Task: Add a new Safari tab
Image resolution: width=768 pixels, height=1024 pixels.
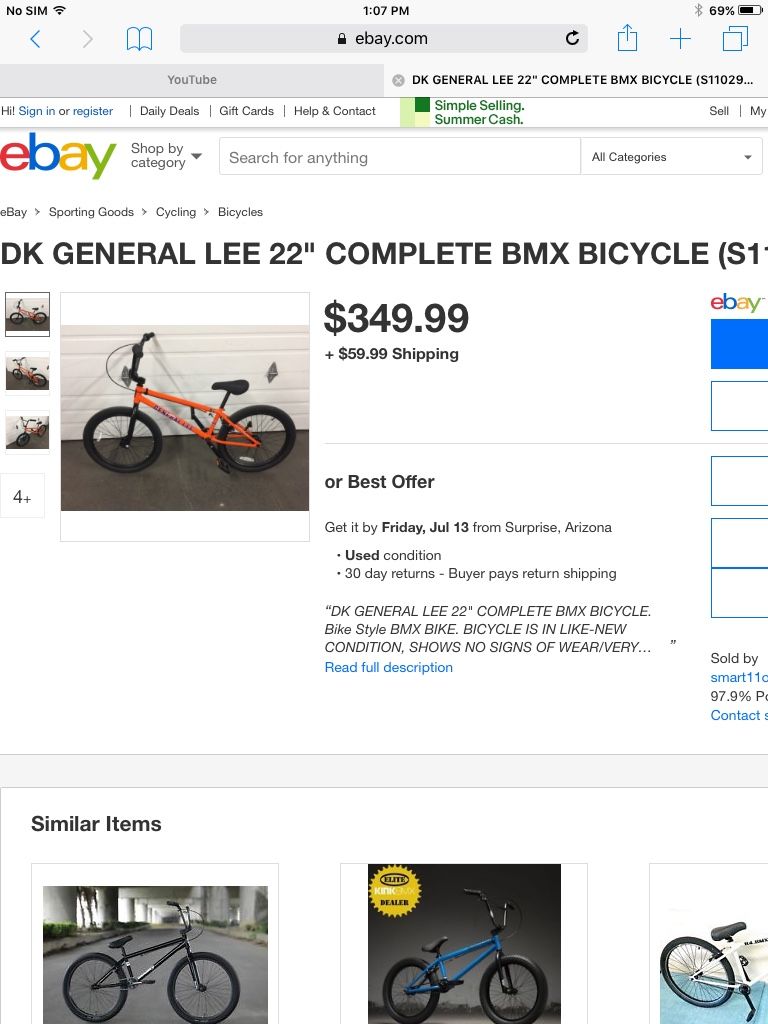Action: pyautogui.click(x=680, y=39)
